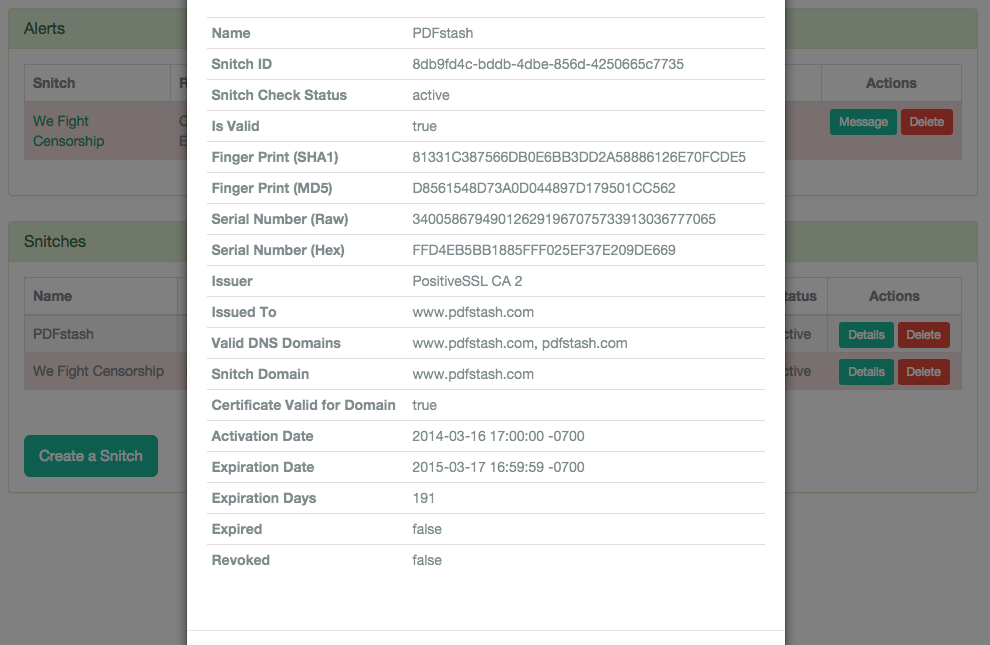Delete the We Fight Censorship snitch
The image size is (990, 645).
(923, 371)
